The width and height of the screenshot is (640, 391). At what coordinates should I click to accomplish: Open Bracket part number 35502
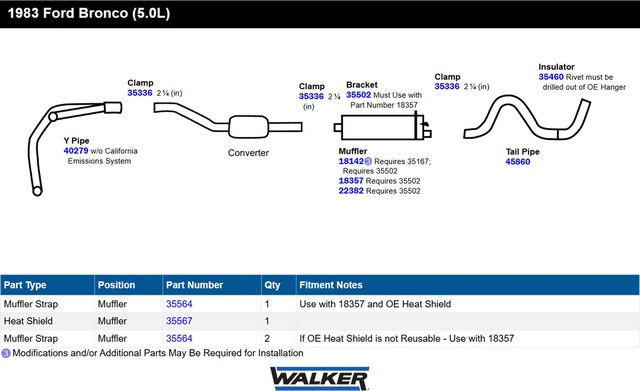pos(358,95)
